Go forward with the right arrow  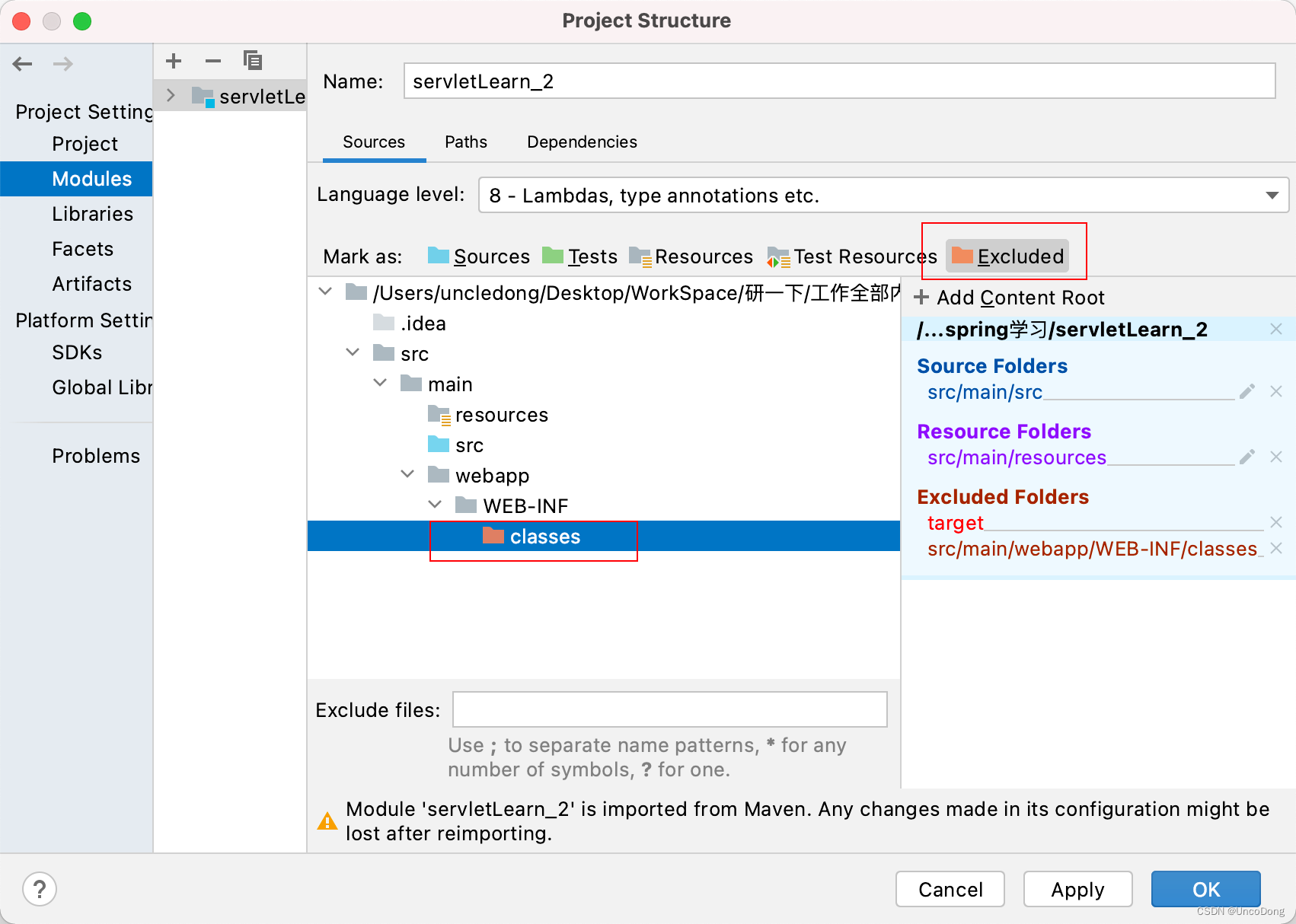(63, 64)
